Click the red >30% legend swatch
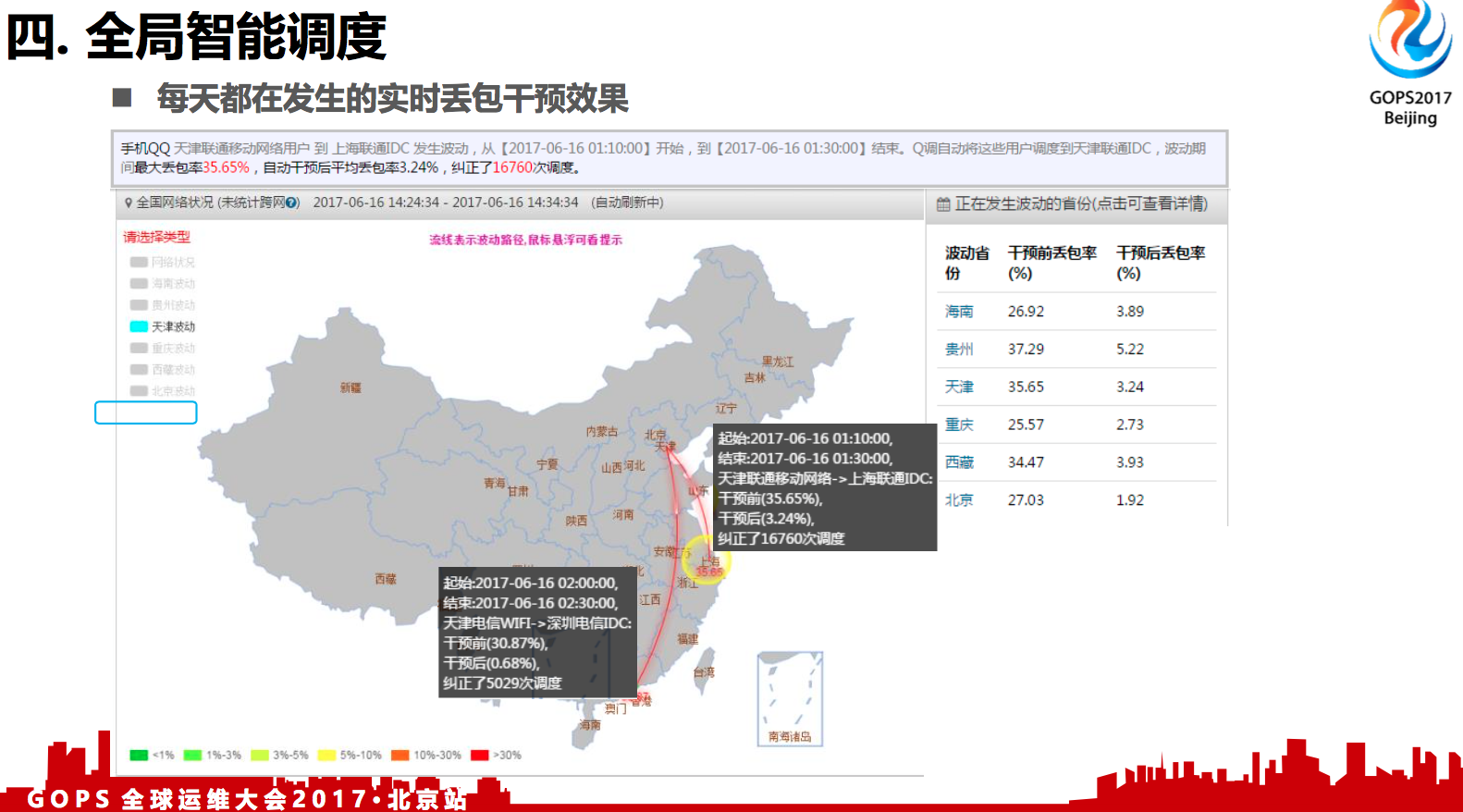This screenshot has width=1463, height=812. 479,756
